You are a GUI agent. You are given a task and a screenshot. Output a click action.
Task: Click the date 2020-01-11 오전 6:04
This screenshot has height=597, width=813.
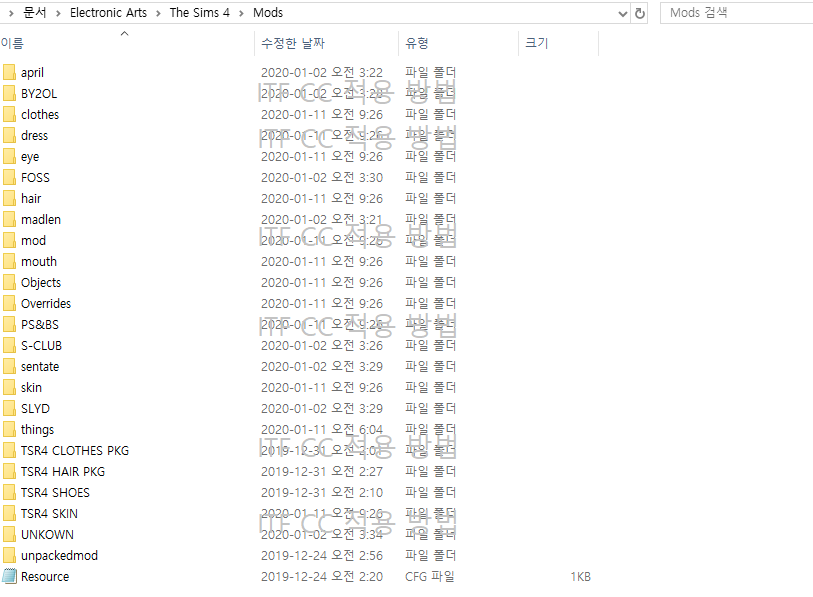point(321,429)
